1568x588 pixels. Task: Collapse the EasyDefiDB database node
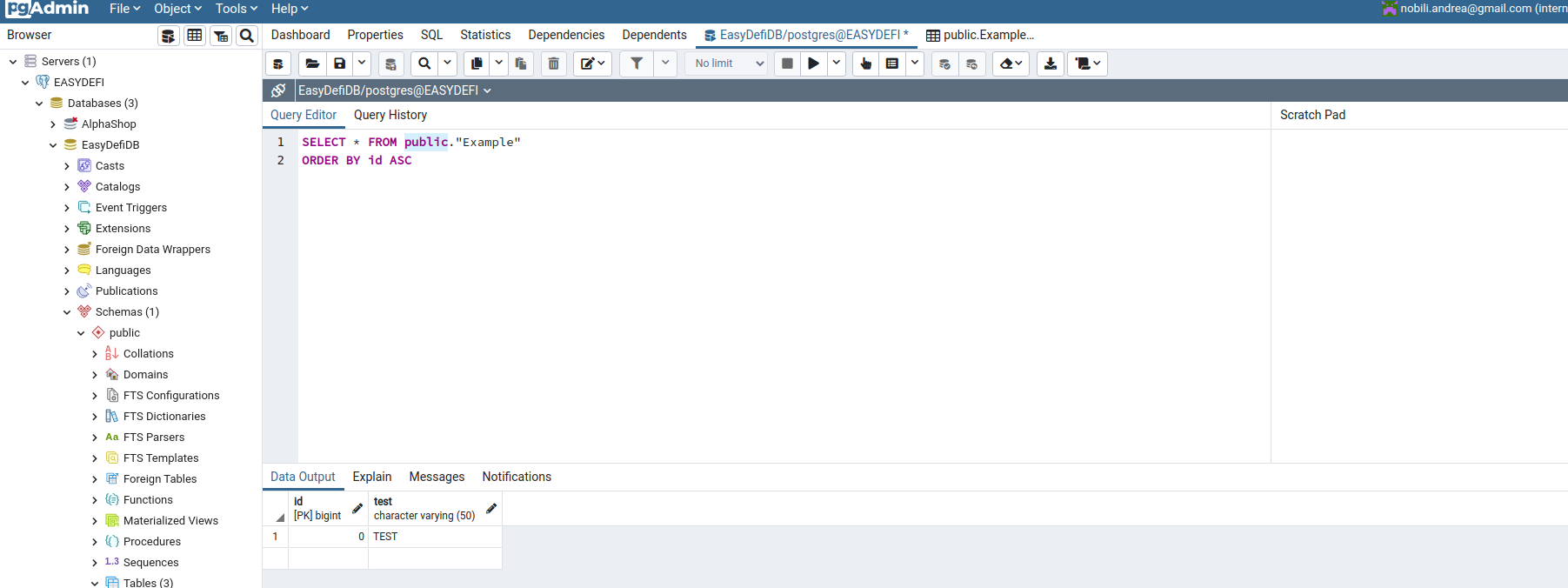[x=53, y=145]
